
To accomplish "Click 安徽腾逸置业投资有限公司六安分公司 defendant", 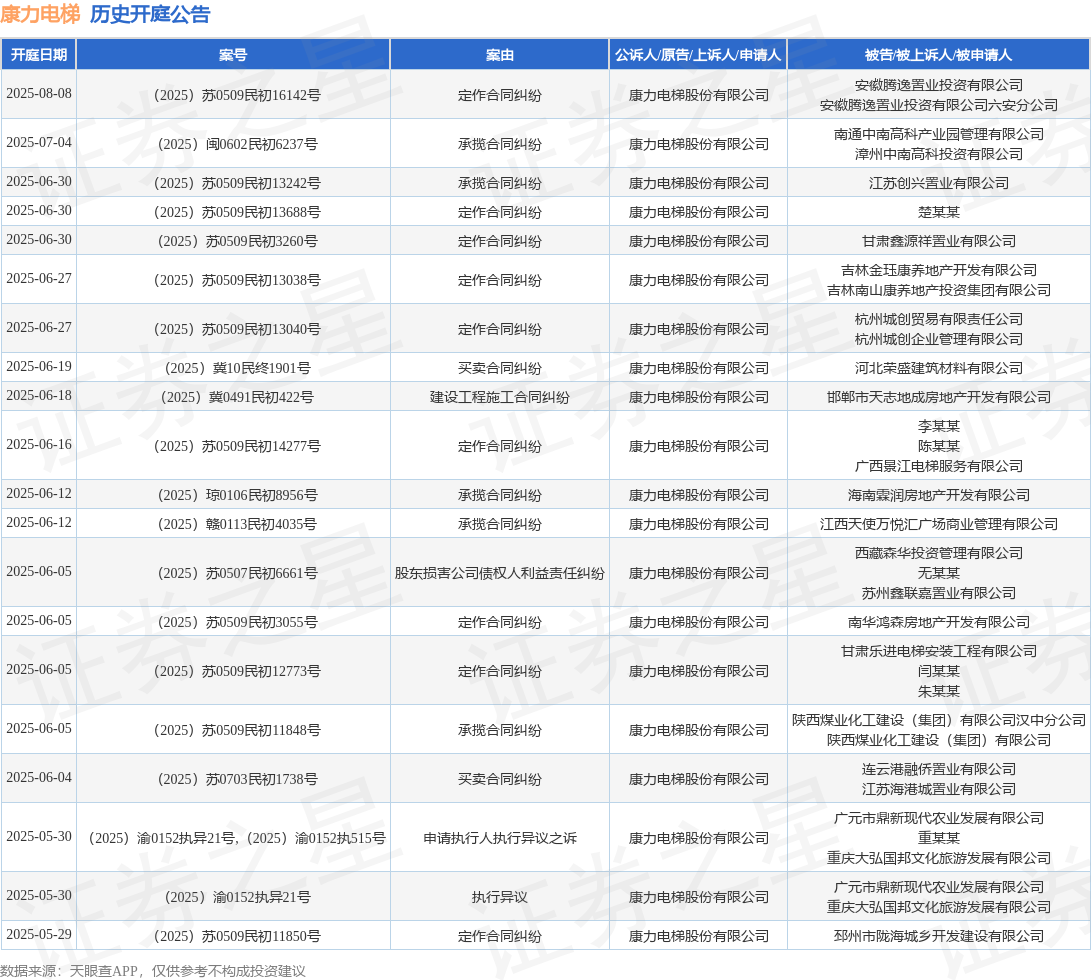I will (939, 105).
